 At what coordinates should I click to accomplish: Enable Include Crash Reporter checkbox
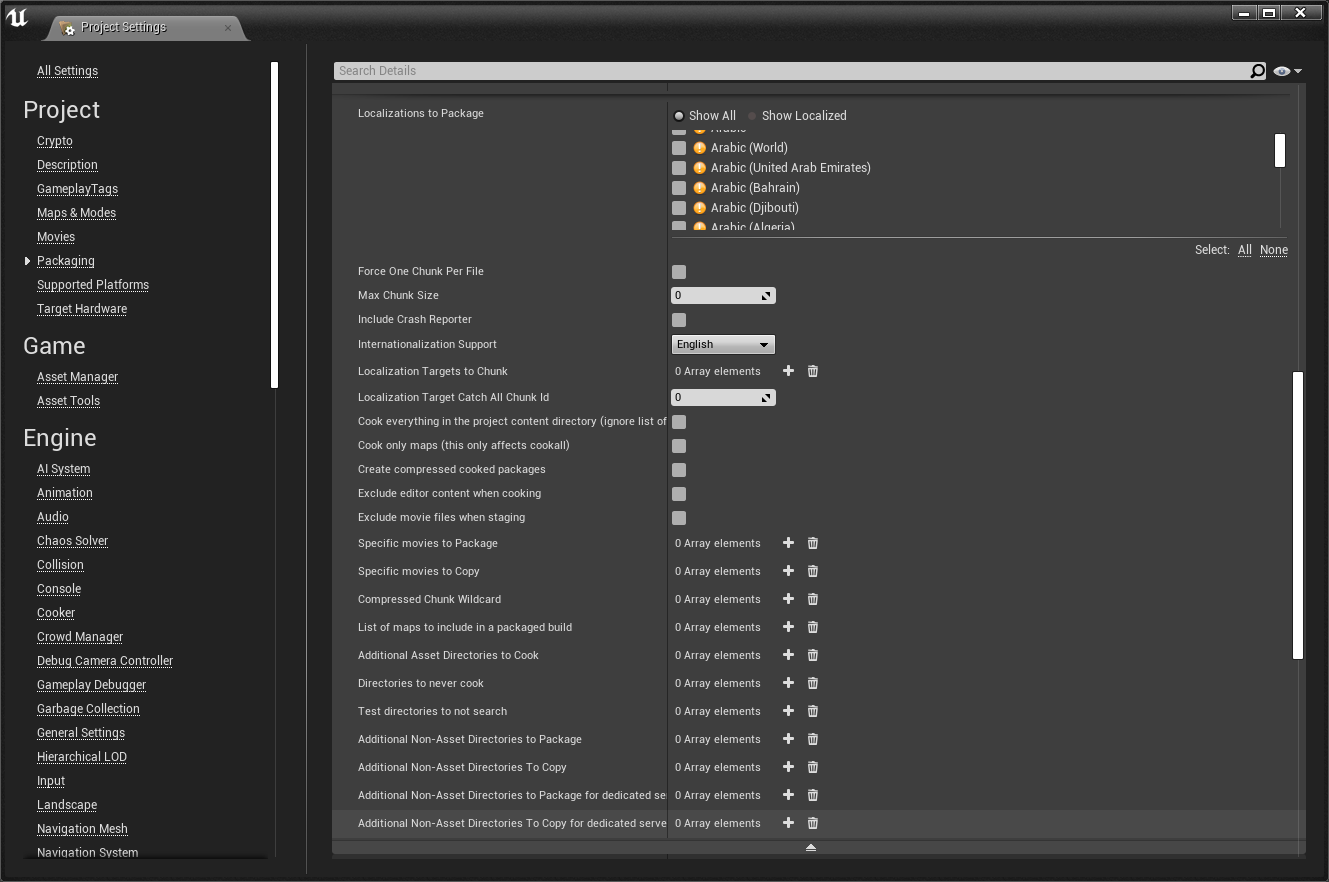click(679, 320)
